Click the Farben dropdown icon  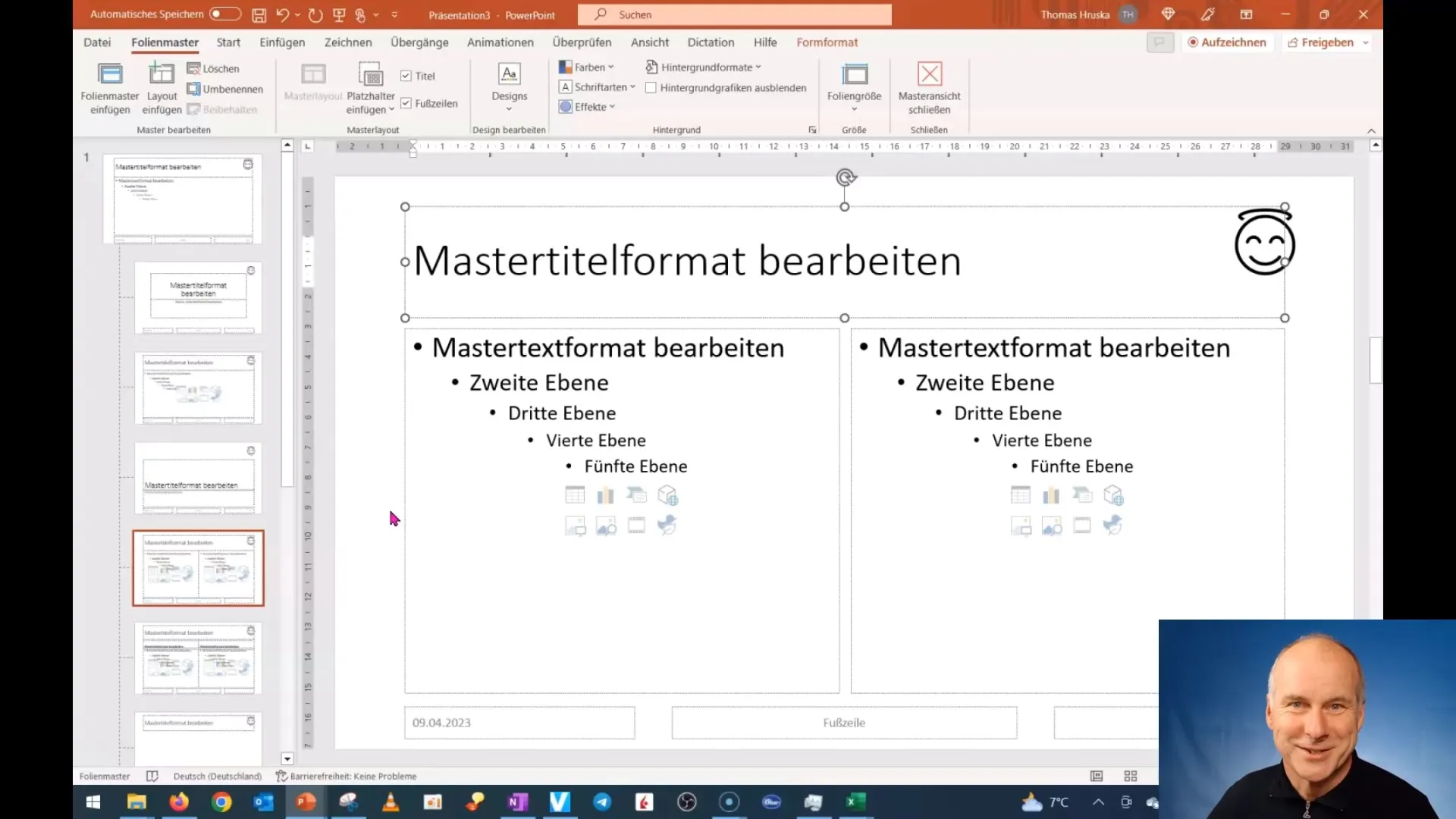613,67
